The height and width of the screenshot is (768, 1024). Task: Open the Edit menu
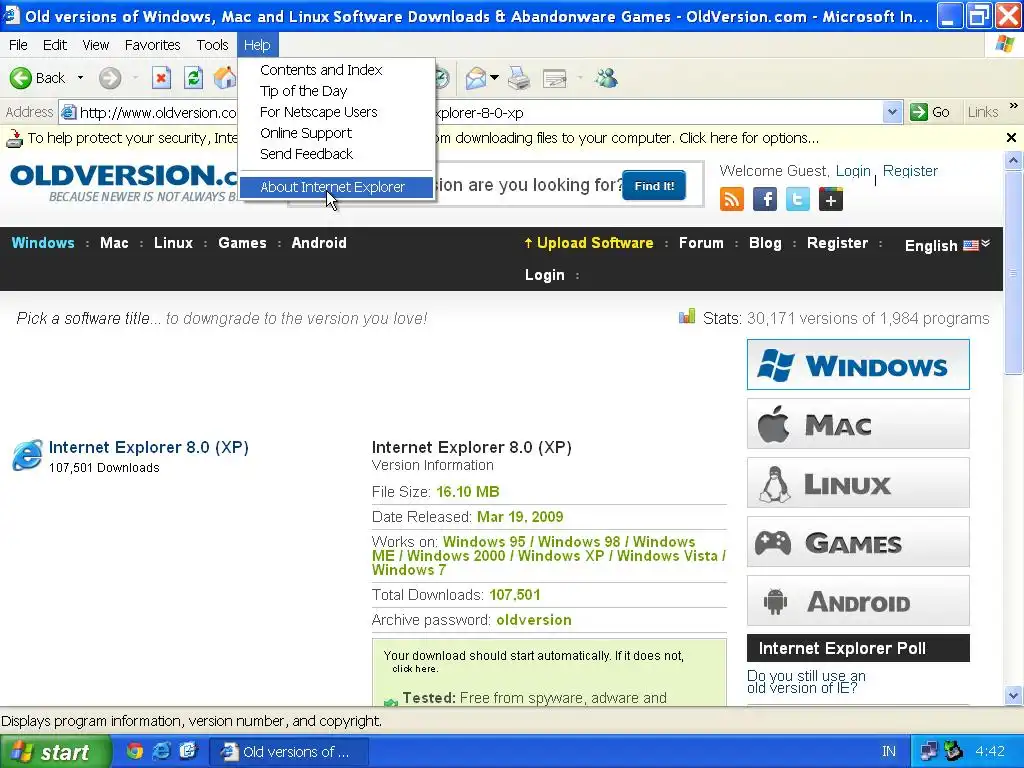tap(55, 45)
